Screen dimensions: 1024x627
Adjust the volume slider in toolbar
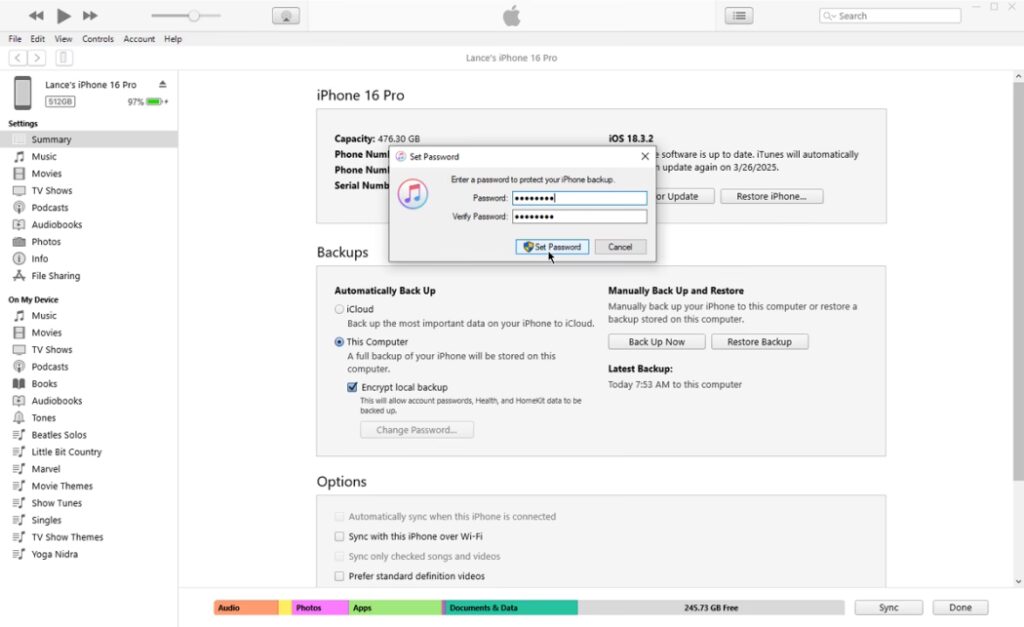tap(193, 16)
